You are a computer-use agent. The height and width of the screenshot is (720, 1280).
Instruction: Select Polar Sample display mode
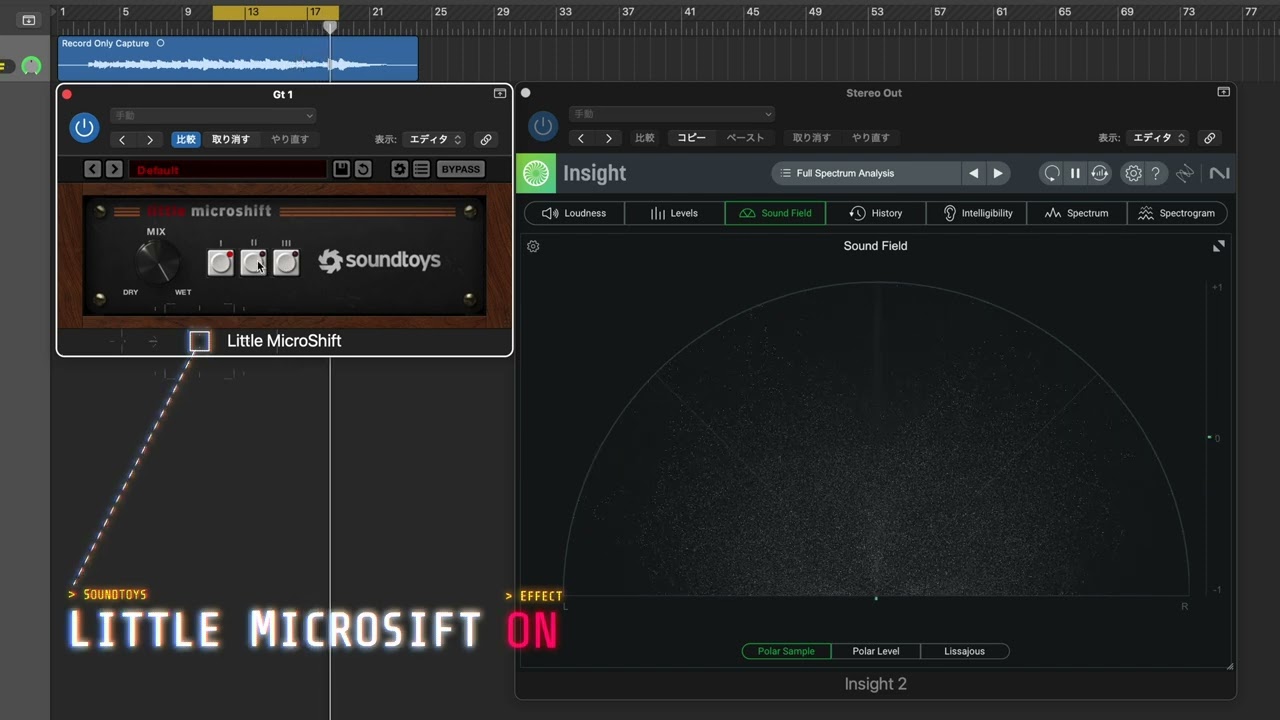(x=786, y=651)
